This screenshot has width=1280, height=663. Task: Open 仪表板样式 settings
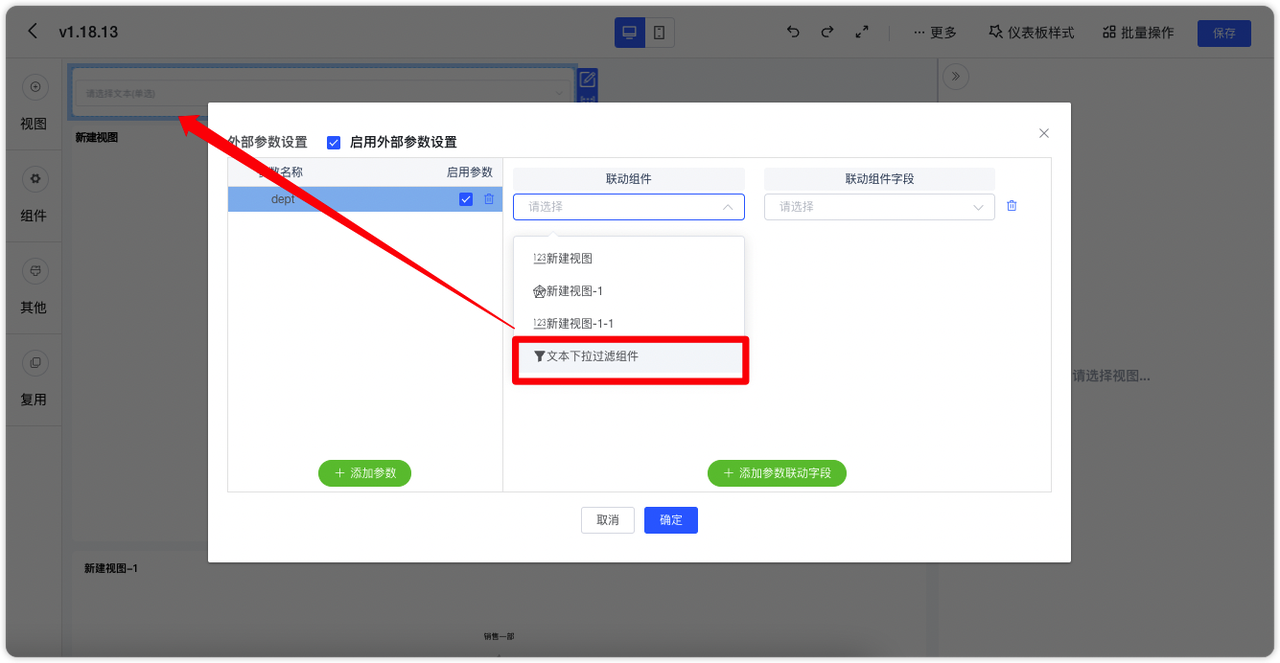(1031, 32)
